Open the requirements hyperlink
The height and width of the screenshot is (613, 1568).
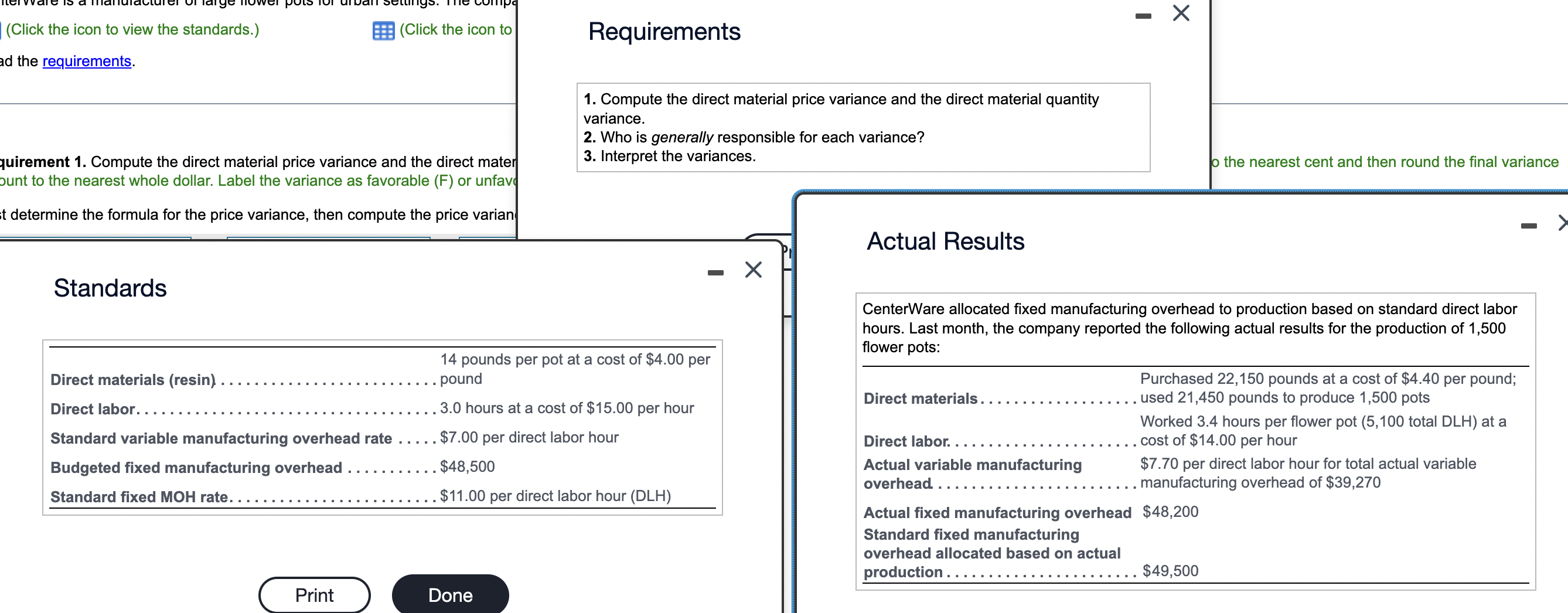click(87, 61)
